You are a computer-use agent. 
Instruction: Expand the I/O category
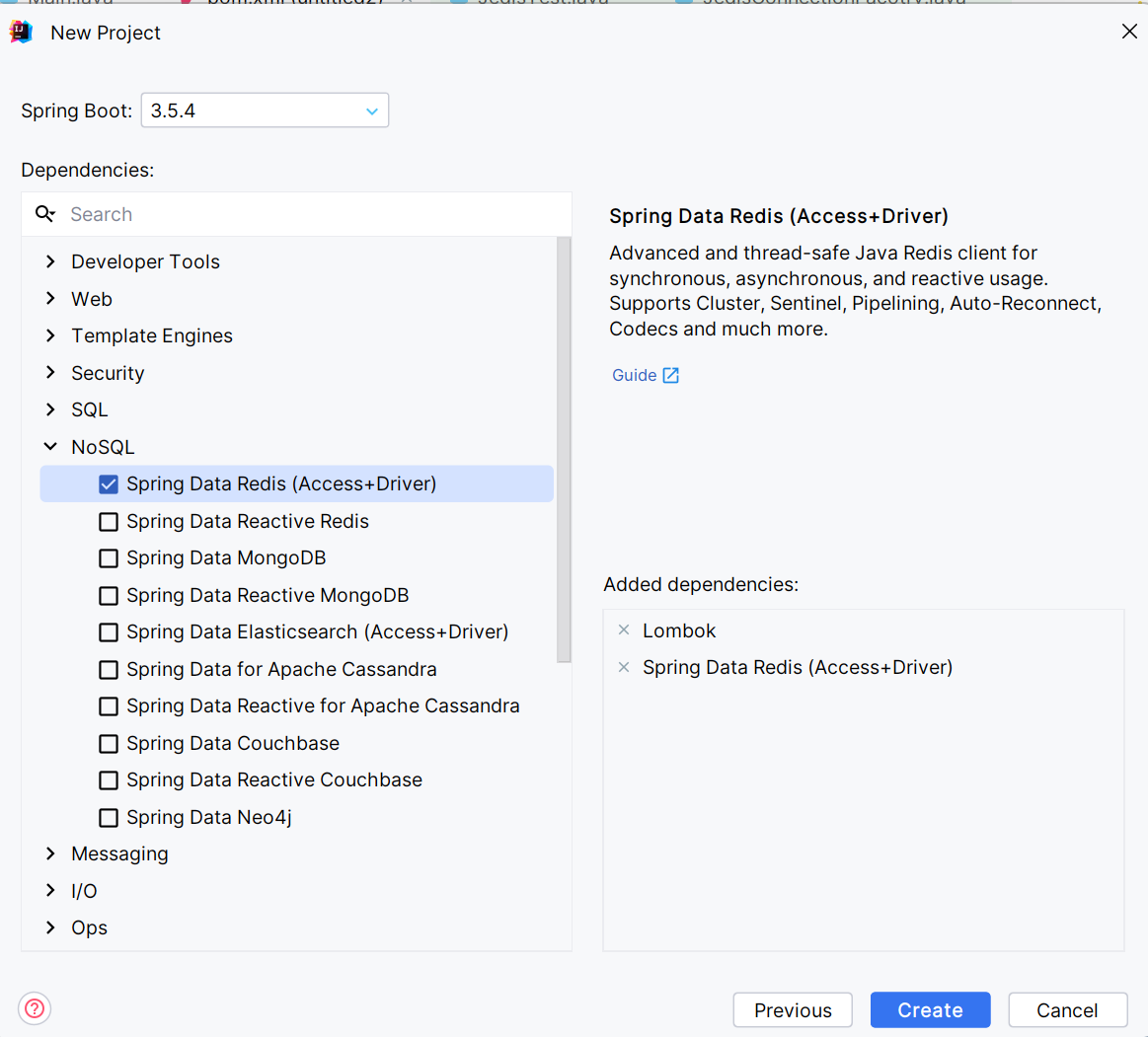pyautogui.click(x=50, y=891)
